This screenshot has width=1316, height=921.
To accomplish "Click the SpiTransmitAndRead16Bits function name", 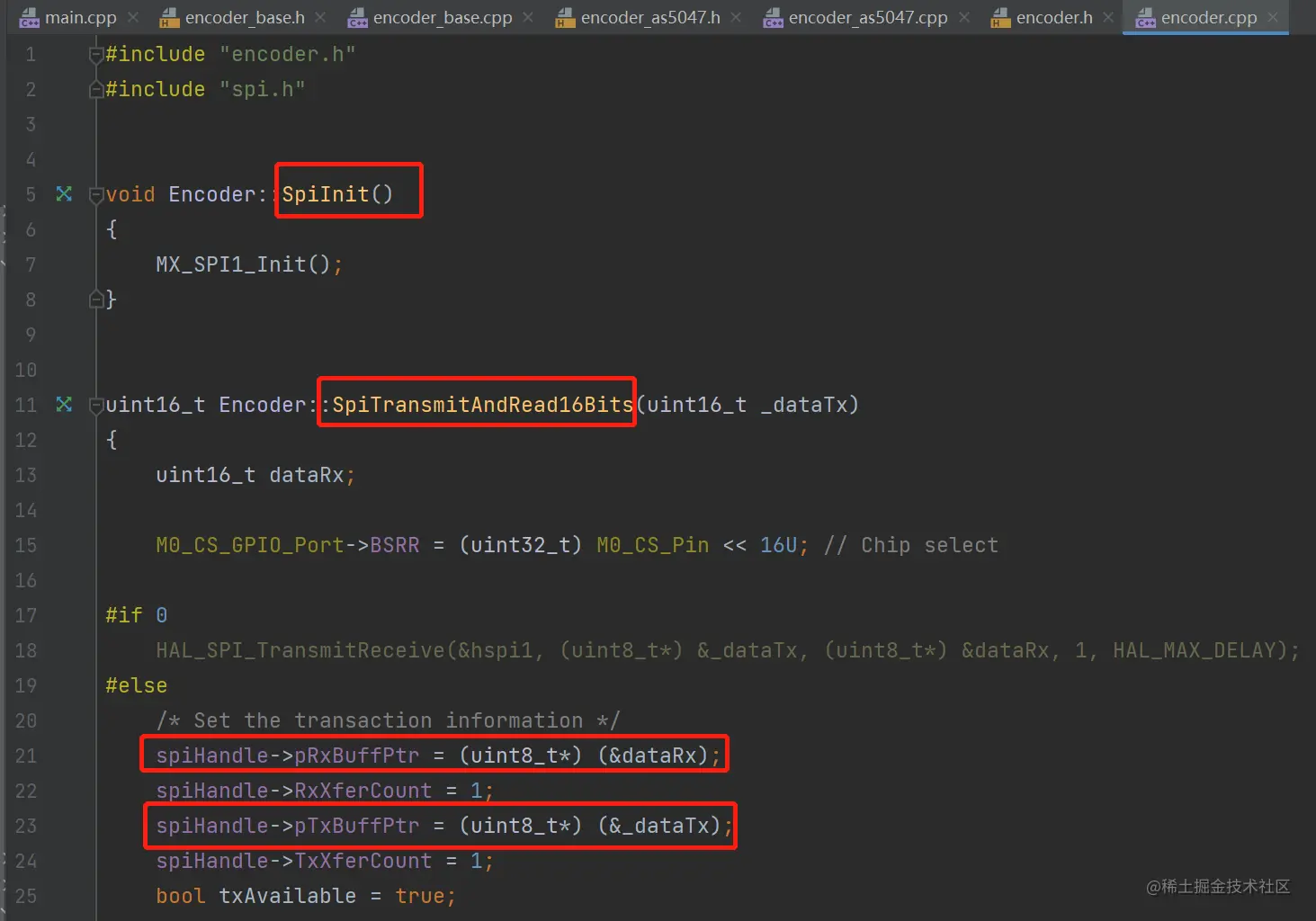I will pos(483,405).
